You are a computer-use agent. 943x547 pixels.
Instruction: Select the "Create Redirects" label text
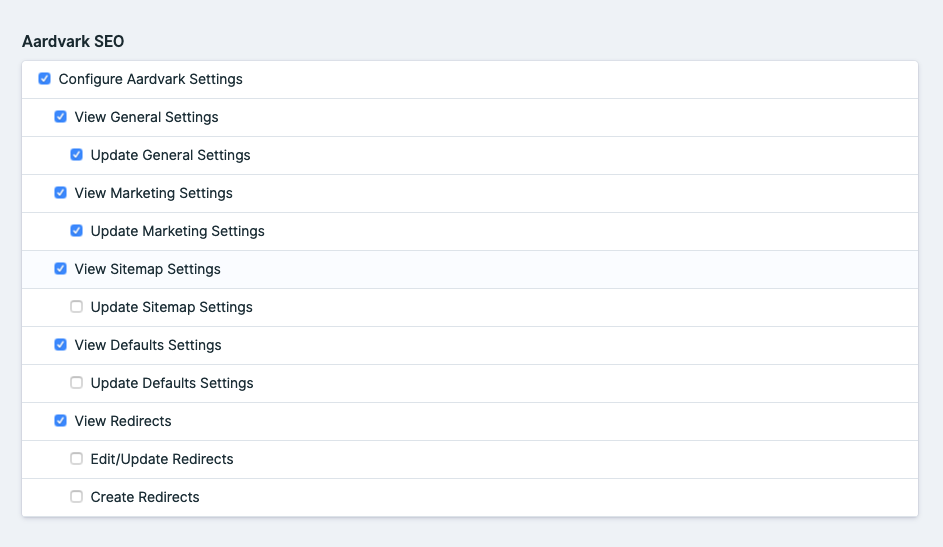pos(145,497)
